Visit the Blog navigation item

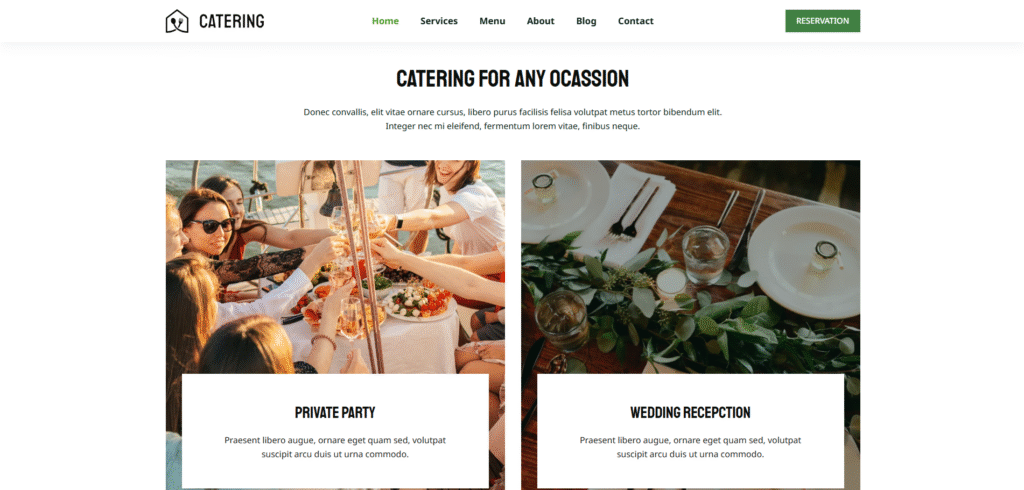point(586,21)
